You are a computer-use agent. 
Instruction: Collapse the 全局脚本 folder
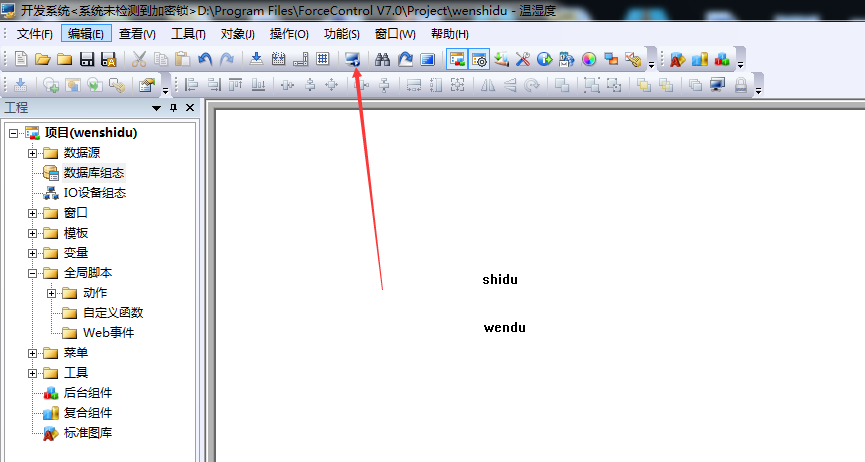33,273
